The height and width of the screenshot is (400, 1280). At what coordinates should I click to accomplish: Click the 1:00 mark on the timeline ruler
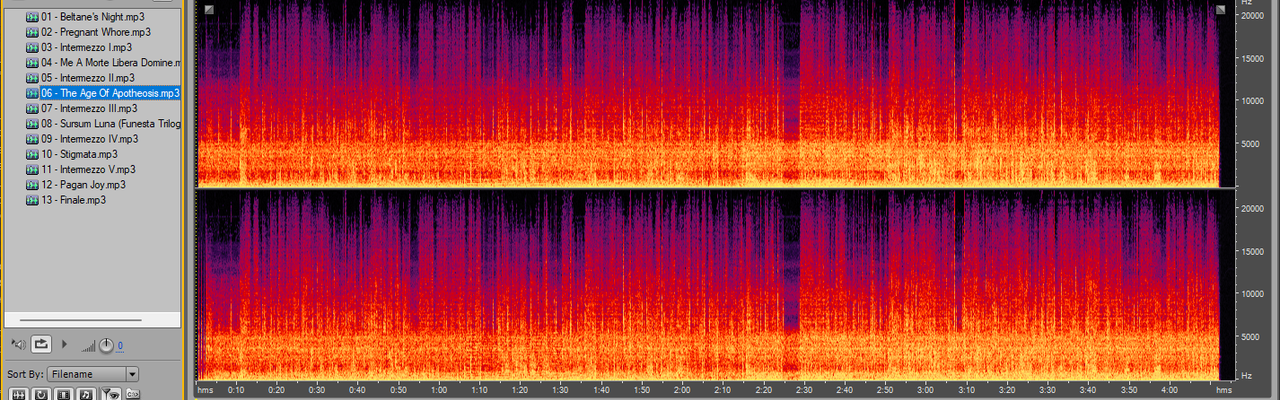[439, 390]
